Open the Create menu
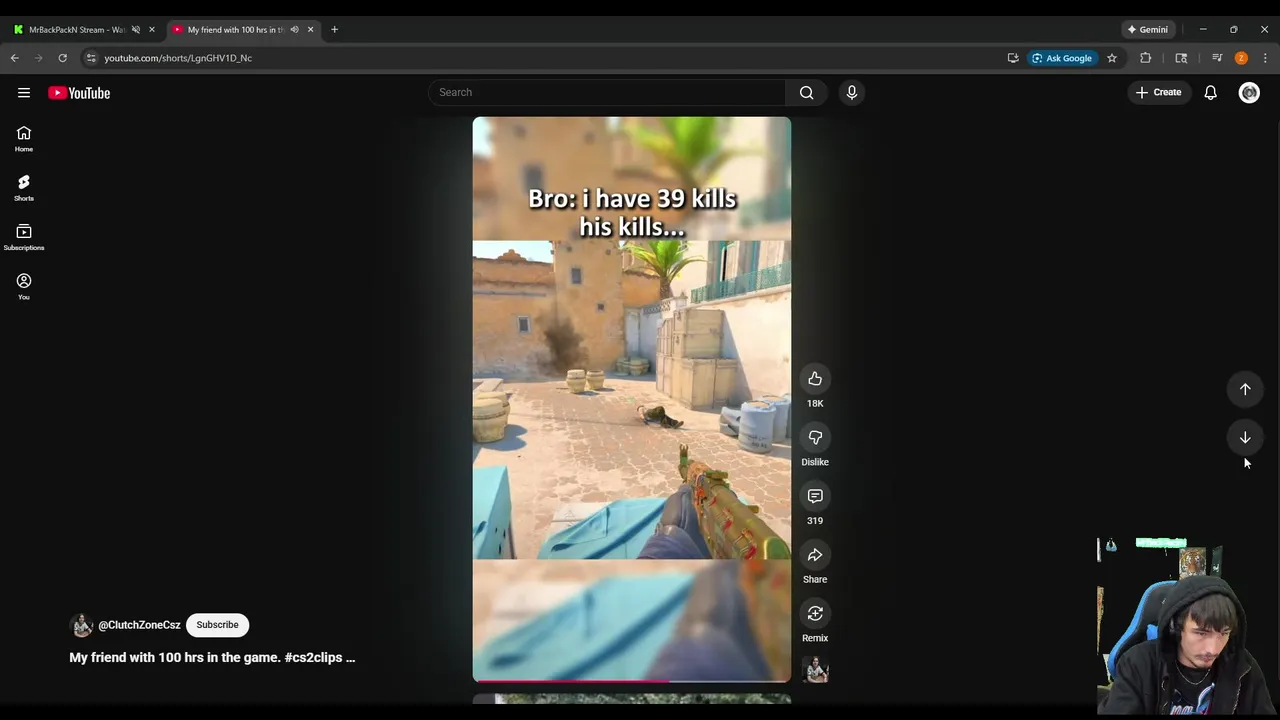 coord(1158,92)
